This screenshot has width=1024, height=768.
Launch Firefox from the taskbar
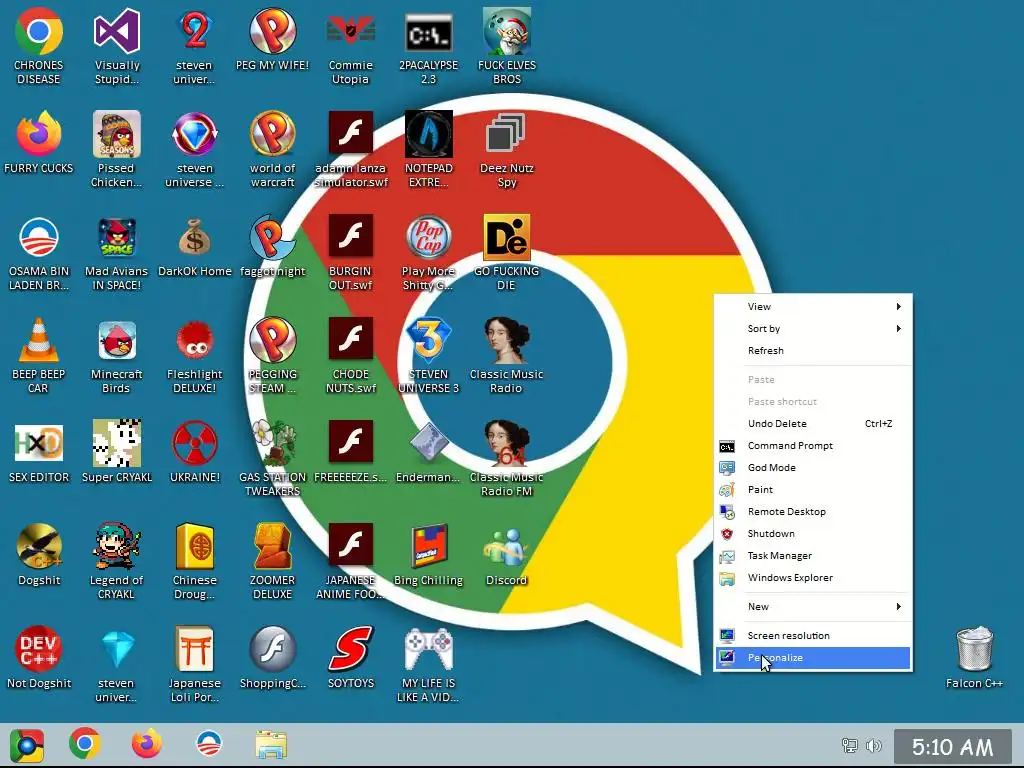point(147,744)
